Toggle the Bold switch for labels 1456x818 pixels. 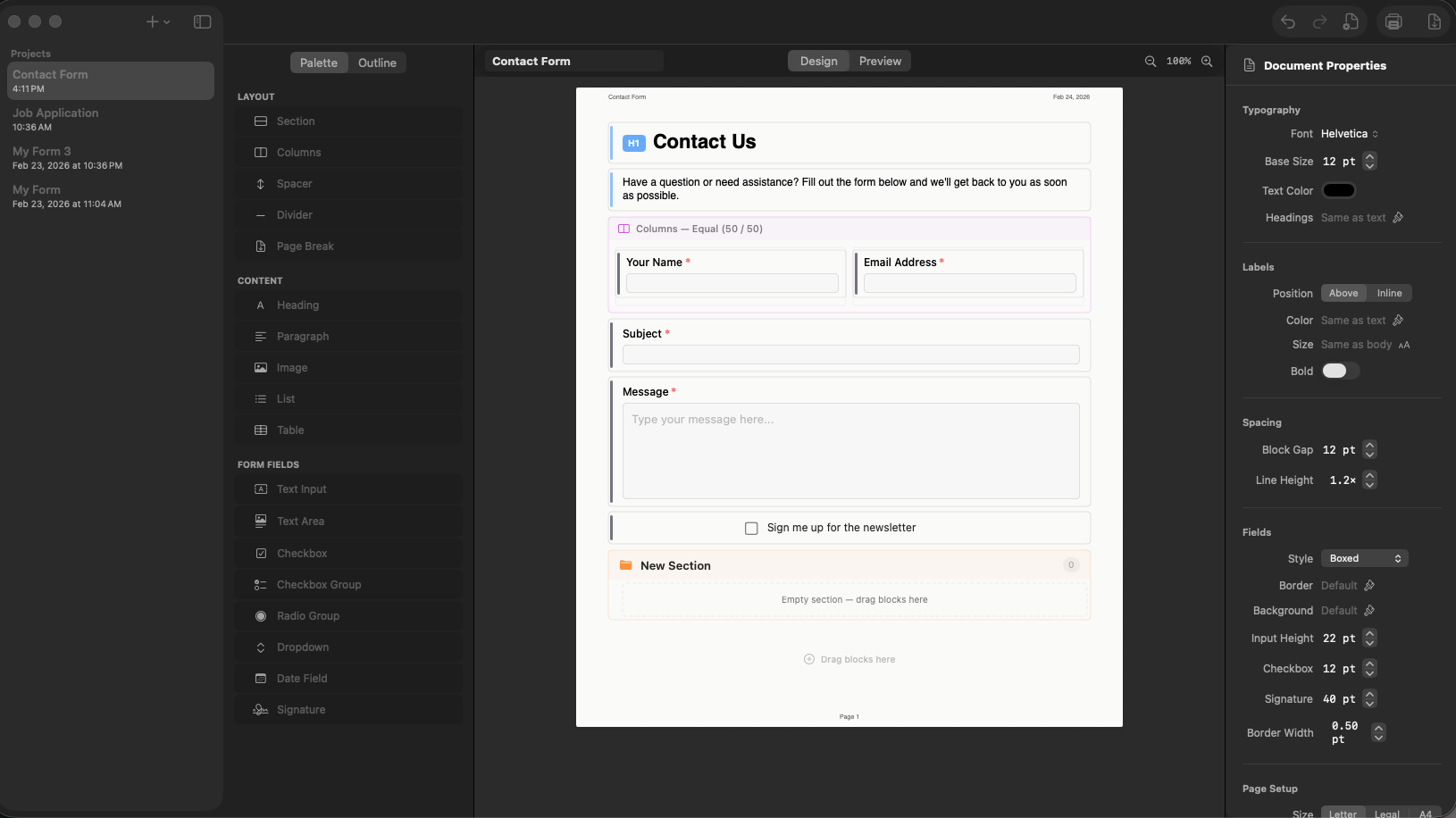1339,371
